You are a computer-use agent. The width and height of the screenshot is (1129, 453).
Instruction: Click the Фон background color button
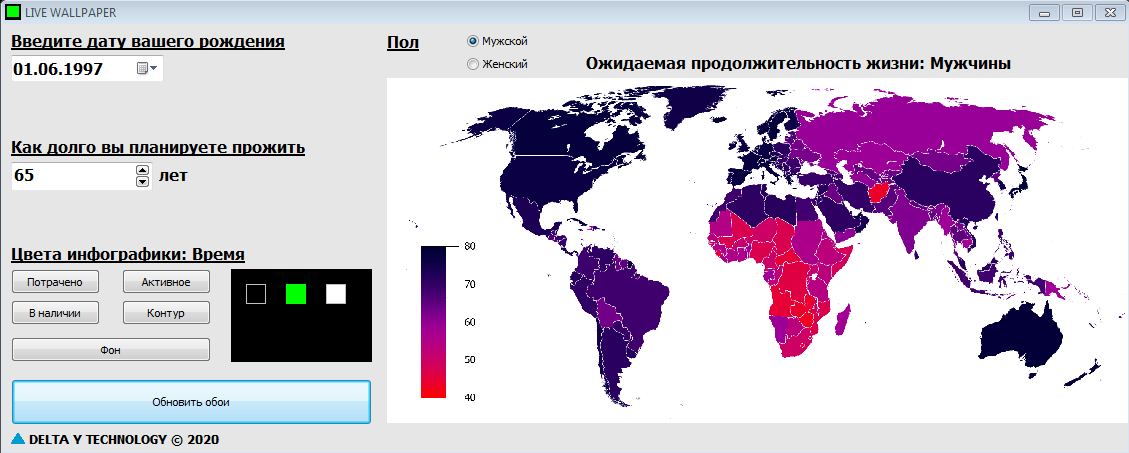[x=111, y=349]
